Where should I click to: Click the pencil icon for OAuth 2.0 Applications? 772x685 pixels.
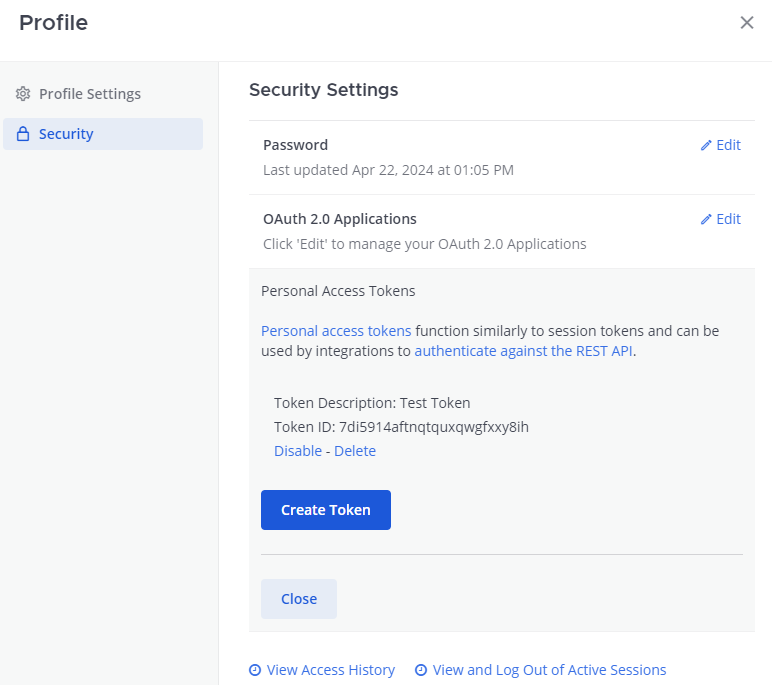pos(706,219)
